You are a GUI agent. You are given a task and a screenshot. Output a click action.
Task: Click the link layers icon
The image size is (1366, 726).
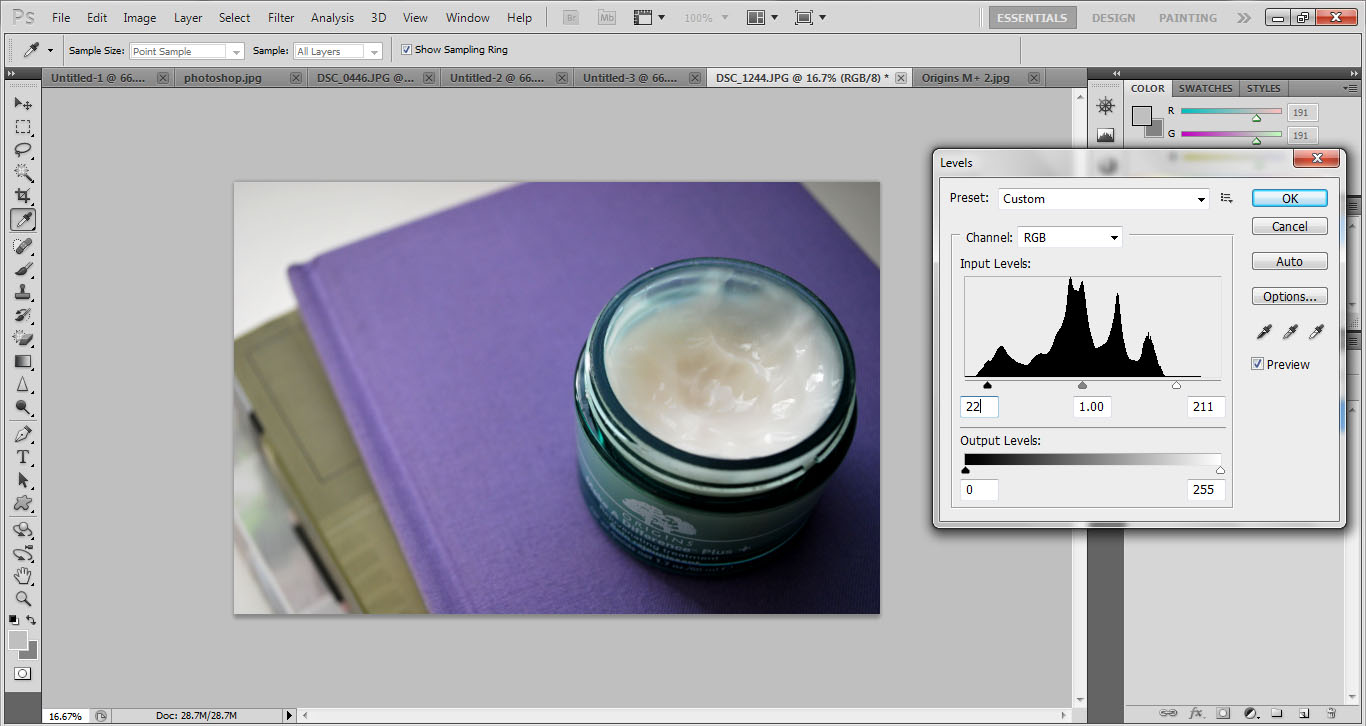(1168, 713)
